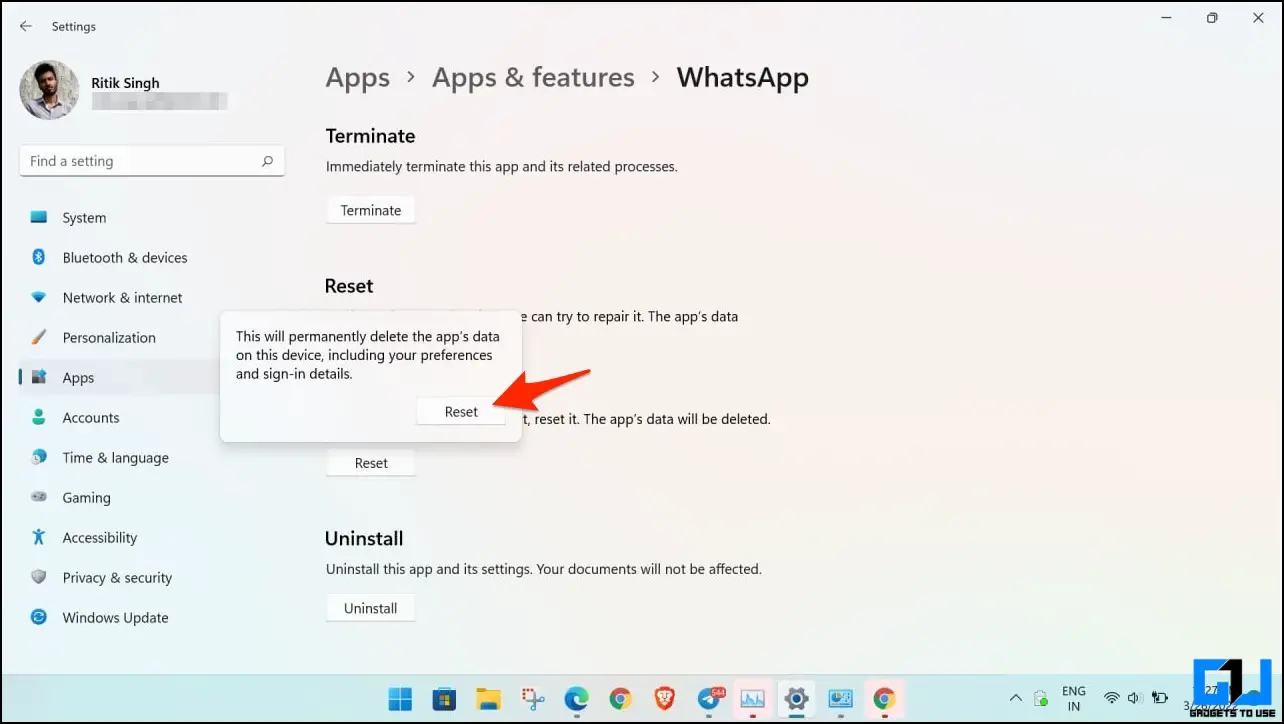This screenshot has width=1284, height=724.
Task: Click the battery tray icon
Action: [x=1160, y=698]
